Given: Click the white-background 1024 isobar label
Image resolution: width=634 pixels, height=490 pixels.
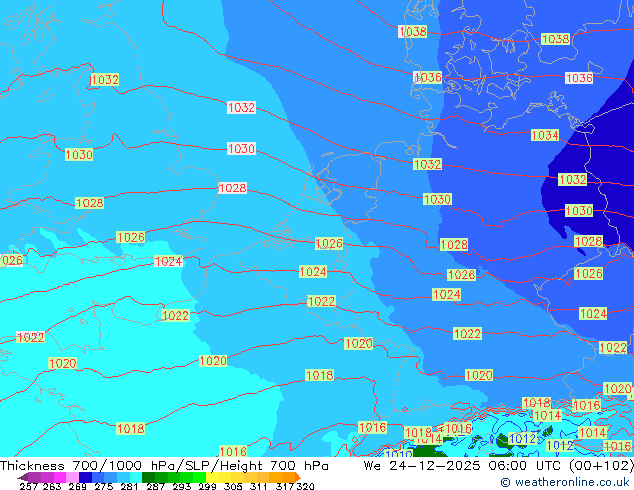Looking at the screenshot, I should [168, 262].
